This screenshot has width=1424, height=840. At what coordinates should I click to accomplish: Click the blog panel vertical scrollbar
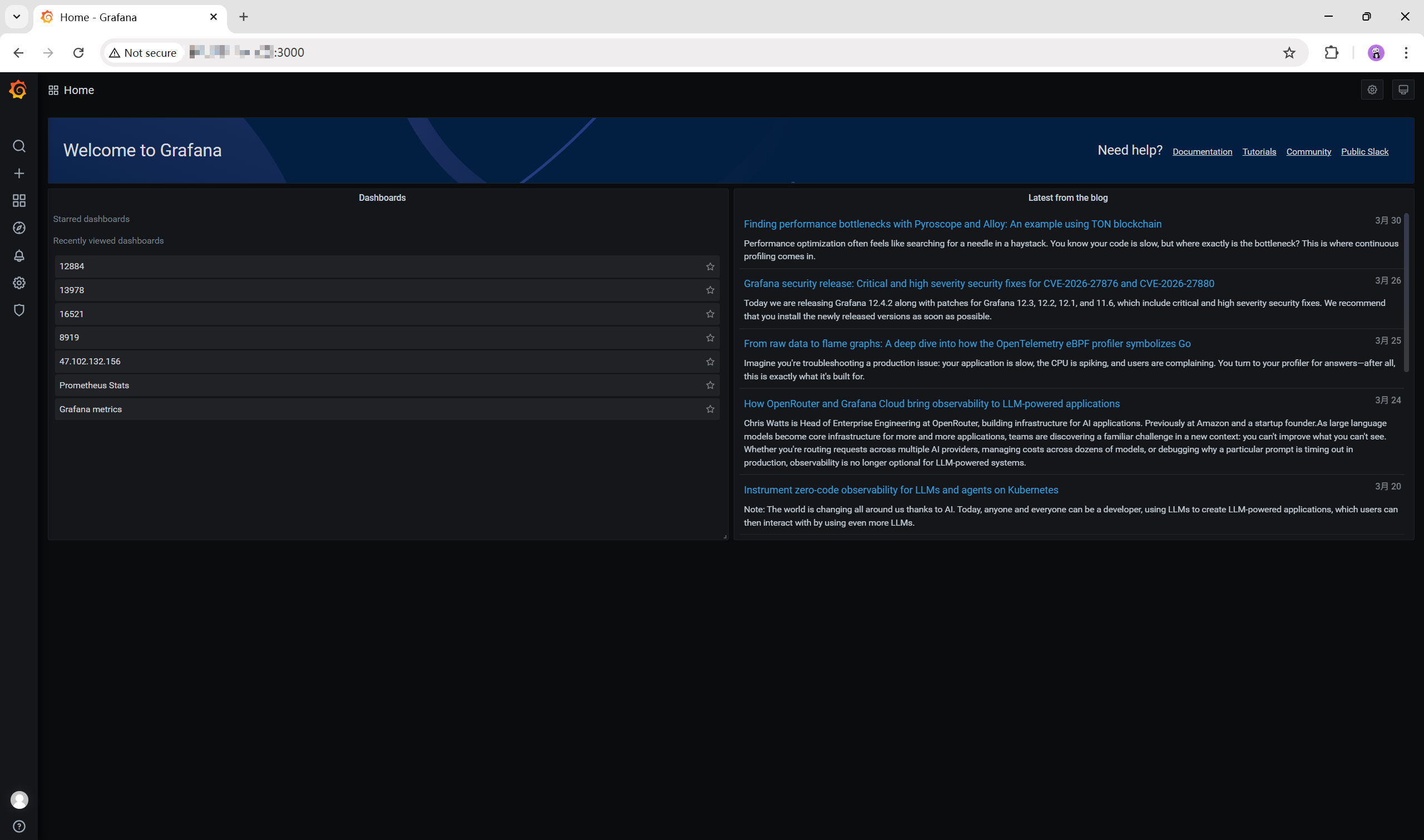tap(1406, 293)
